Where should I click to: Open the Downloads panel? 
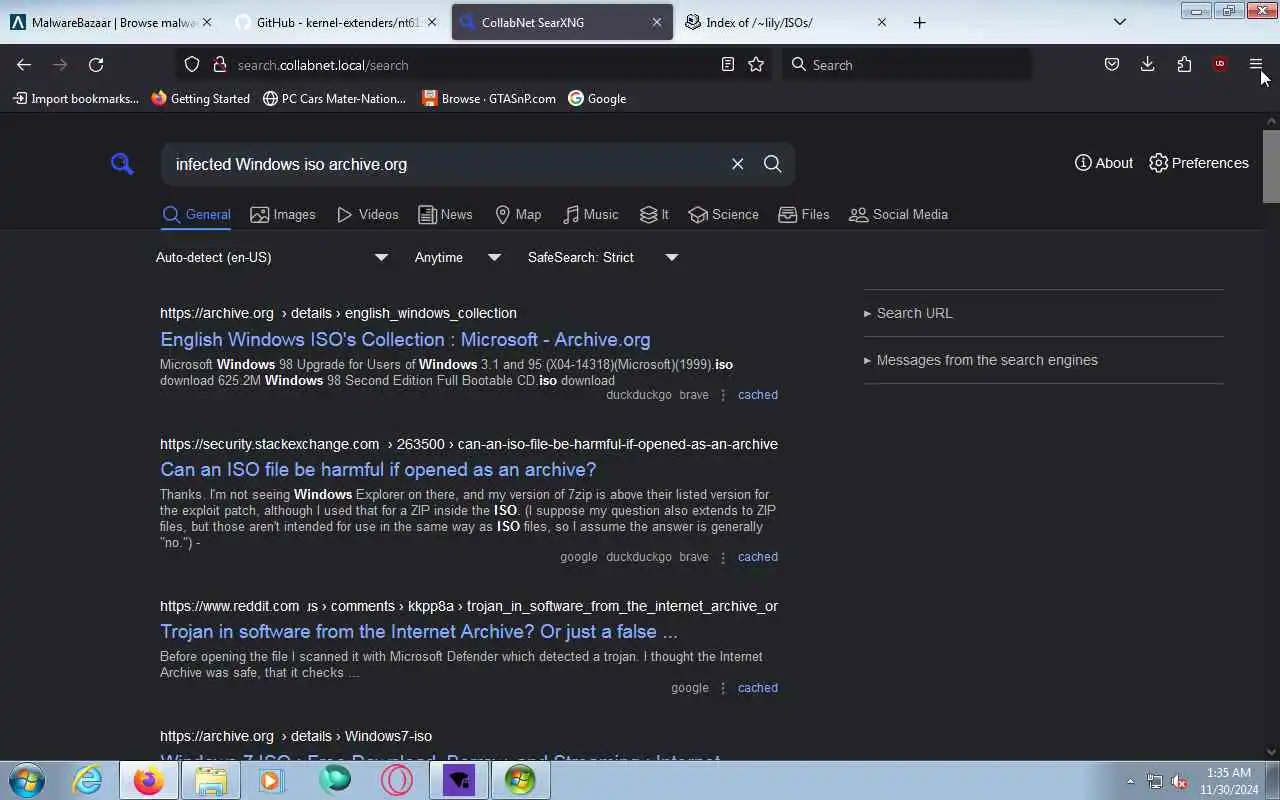coord(1147,64)
